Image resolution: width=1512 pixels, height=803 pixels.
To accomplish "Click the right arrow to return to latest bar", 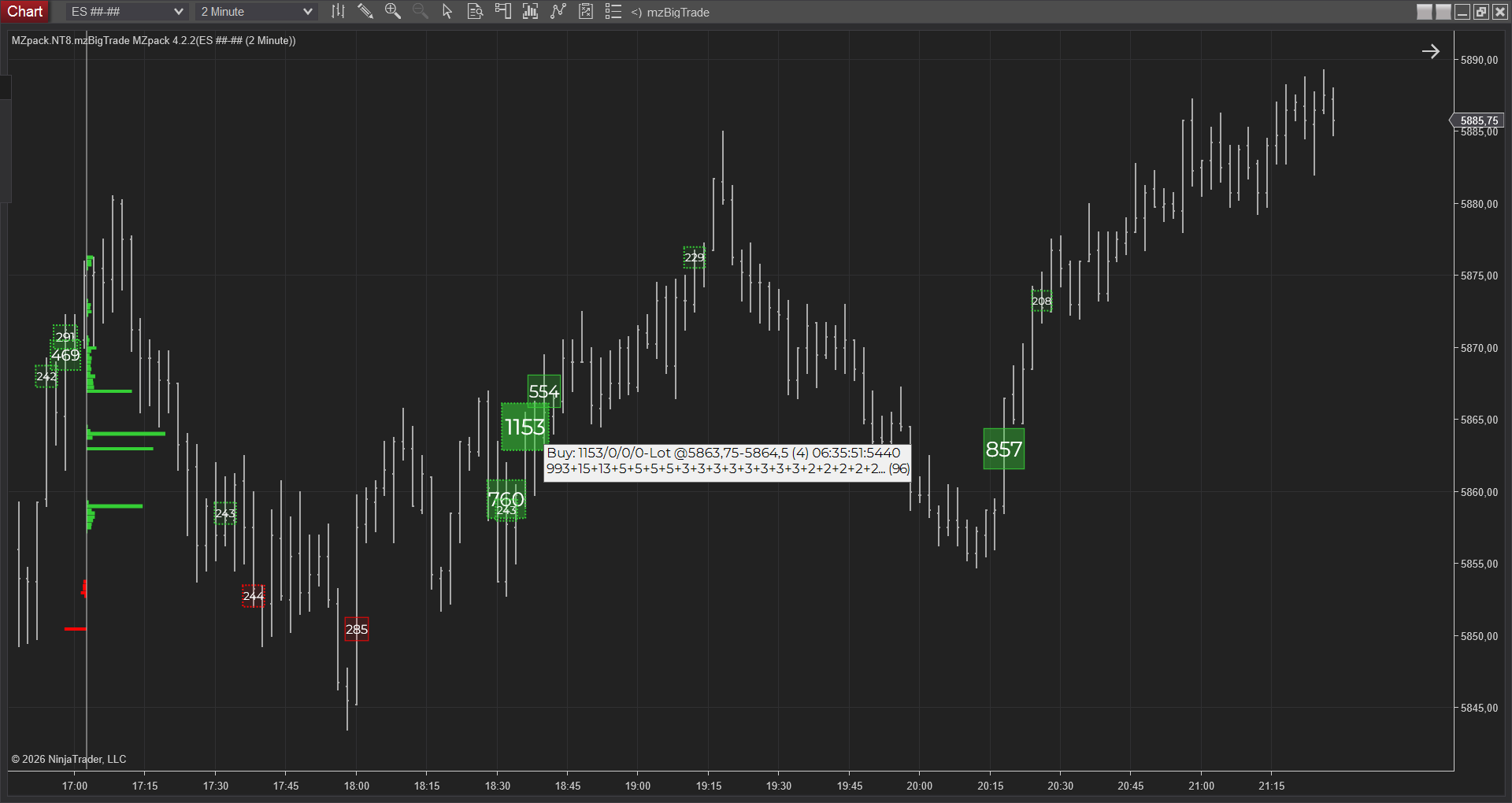I will 1431,51.
